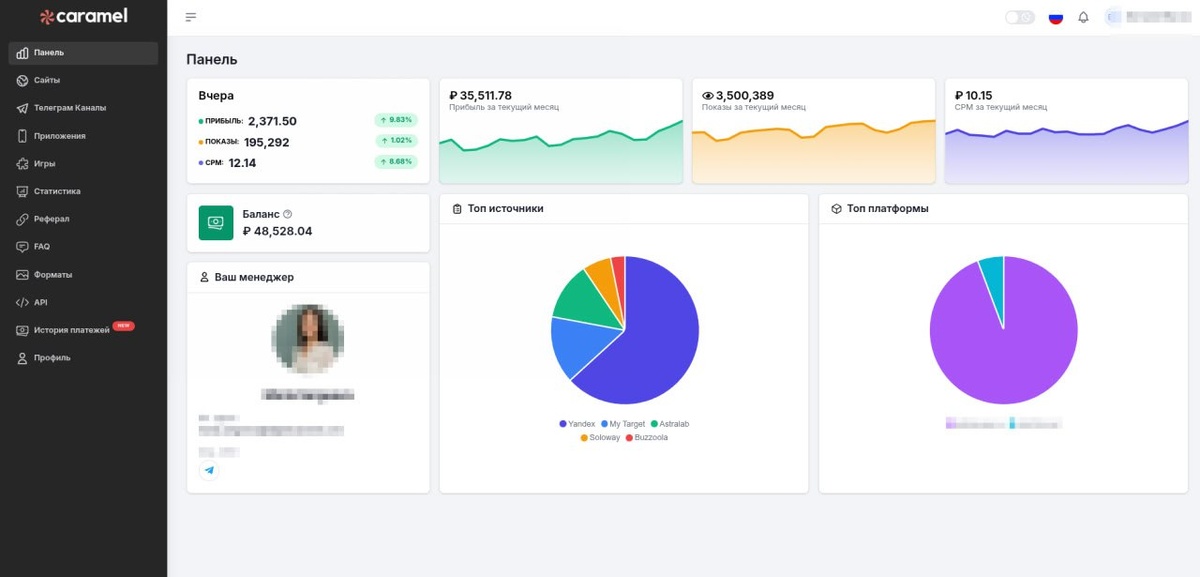The image size is (1200, 577).
Task: Click profit growth badge 9.83%
Action: point(396,120)
